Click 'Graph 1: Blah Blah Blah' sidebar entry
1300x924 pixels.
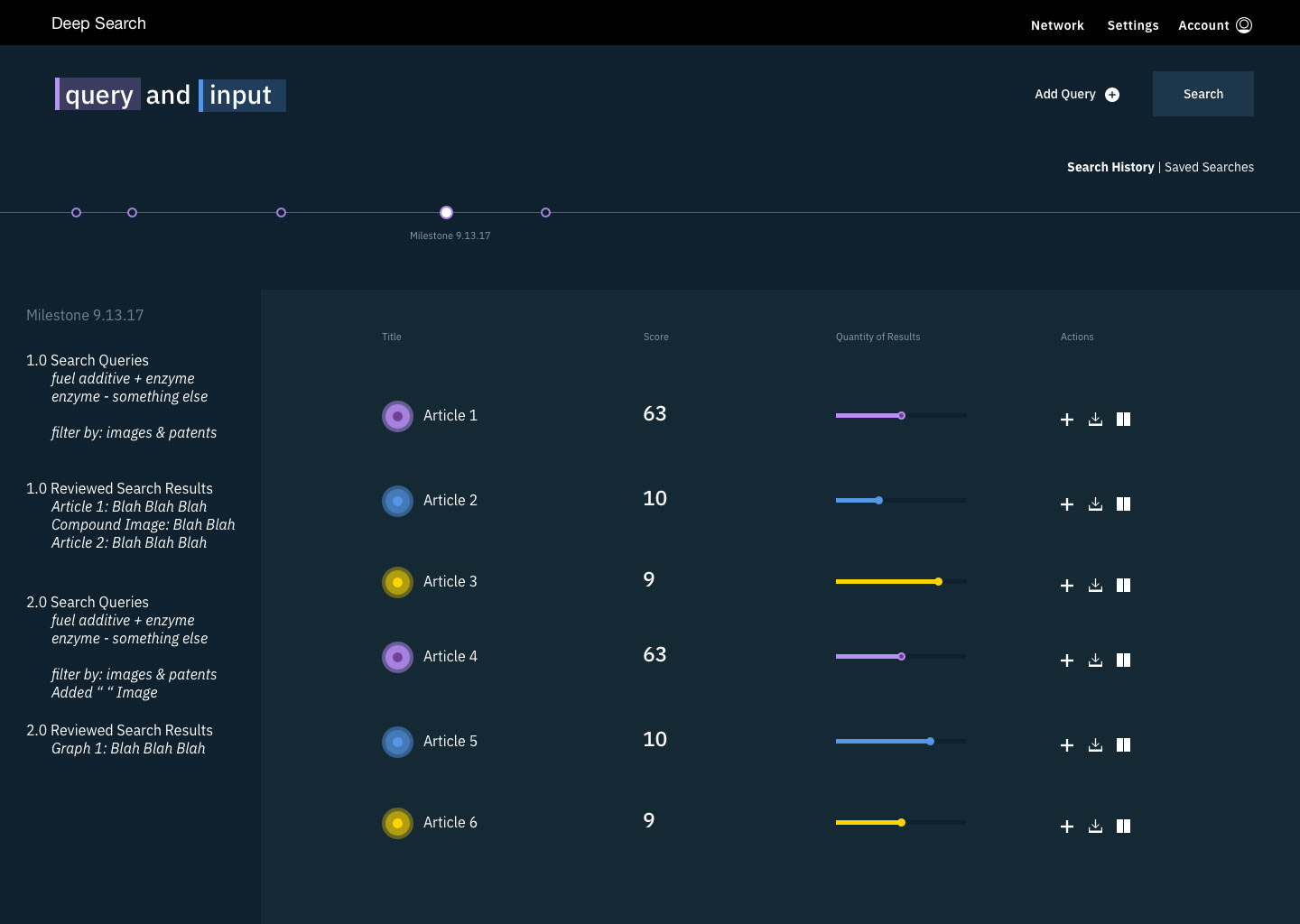(128, 748)
